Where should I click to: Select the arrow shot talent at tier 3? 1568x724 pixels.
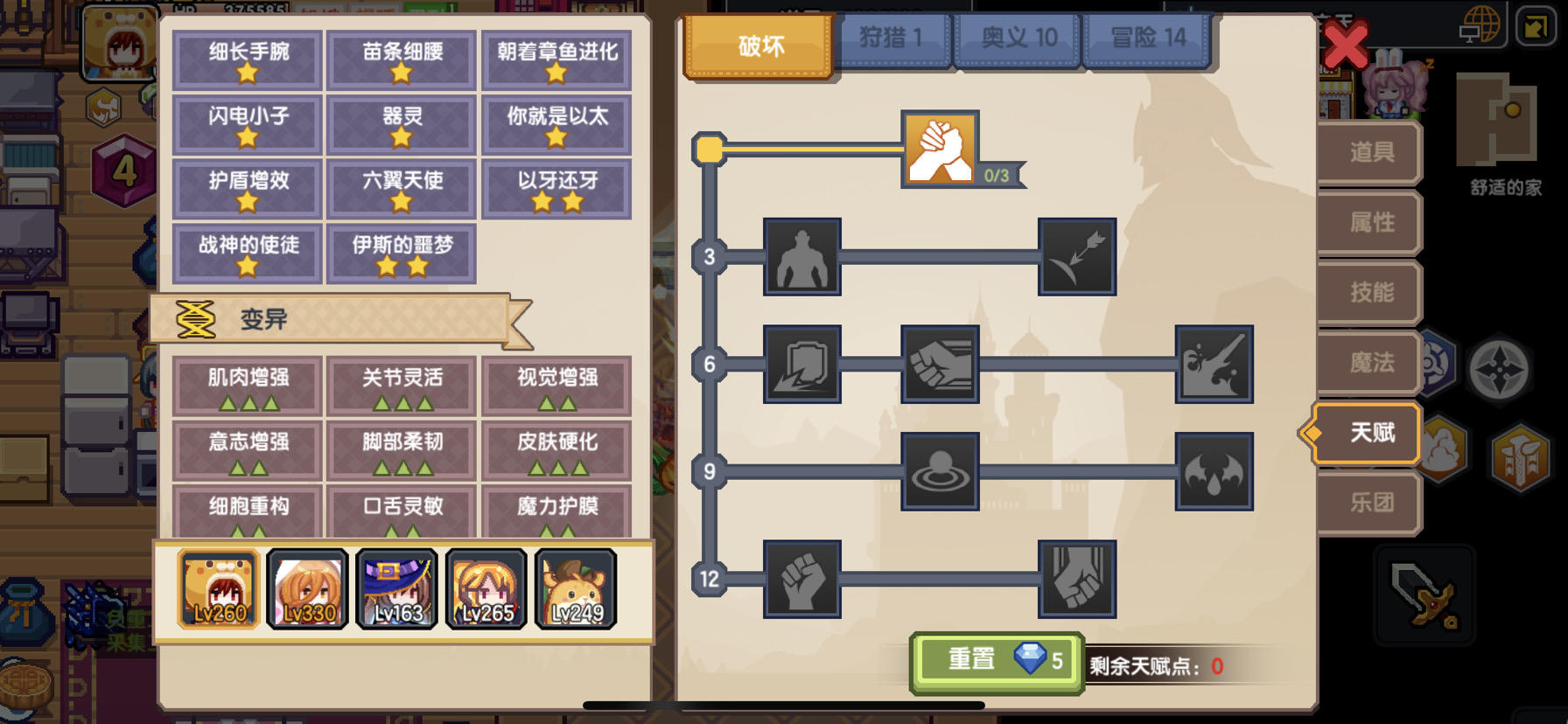click(x=1077, y=257)
